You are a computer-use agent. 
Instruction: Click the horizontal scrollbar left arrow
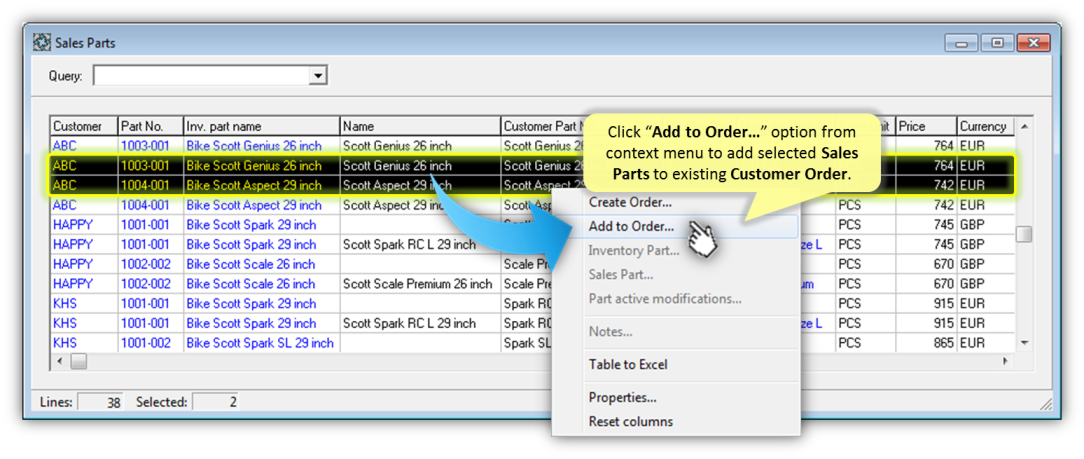pyautogui.click(x=59, y=361)
